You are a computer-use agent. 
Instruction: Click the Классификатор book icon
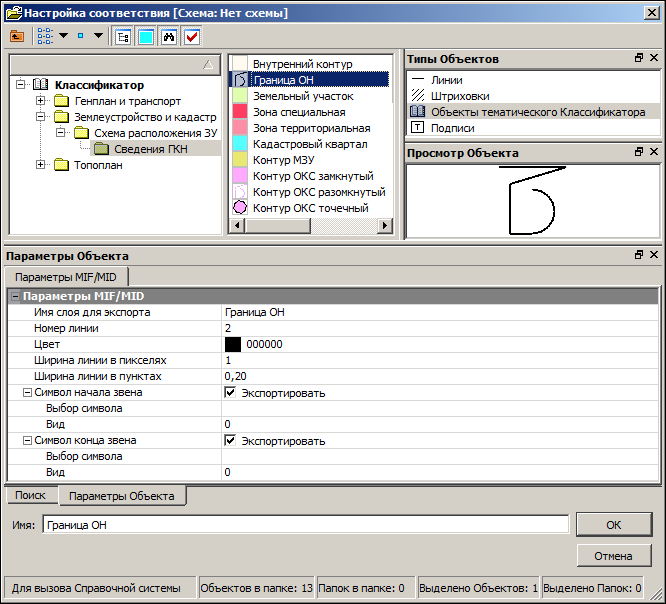click(40, 85)
